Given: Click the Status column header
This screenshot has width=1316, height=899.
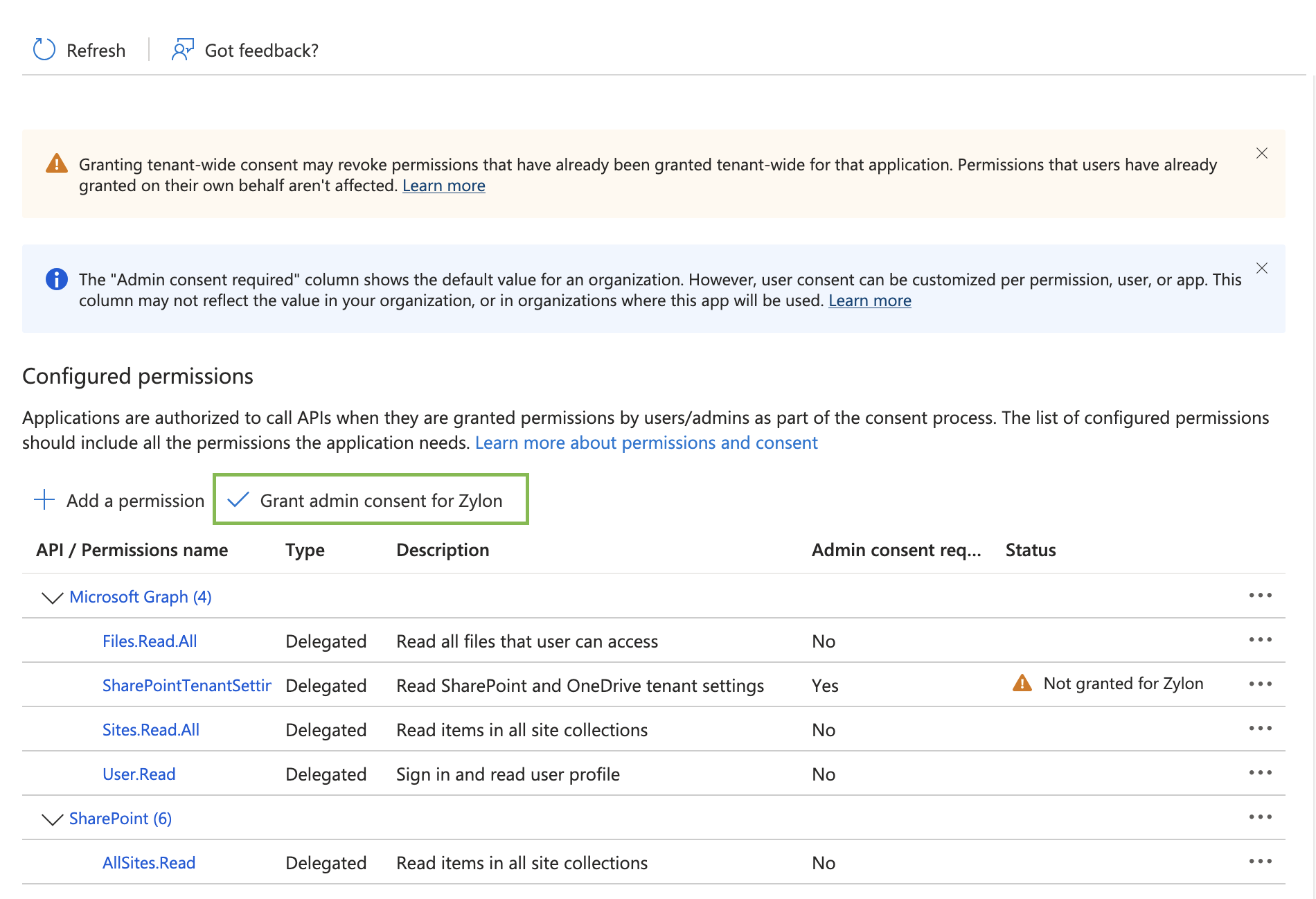Looking at the screenshot, I should pyautogui.click(x=1031, y=550).
